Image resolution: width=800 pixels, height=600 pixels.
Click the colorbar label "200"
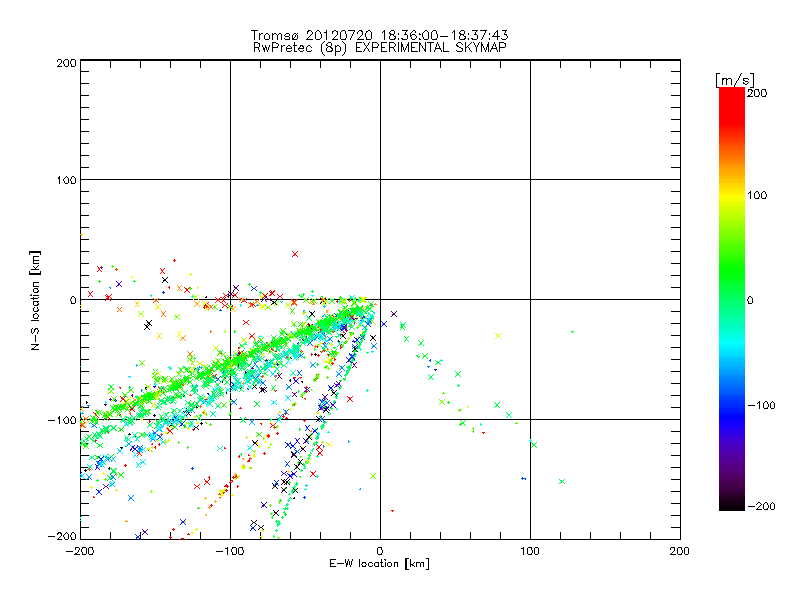757,93
